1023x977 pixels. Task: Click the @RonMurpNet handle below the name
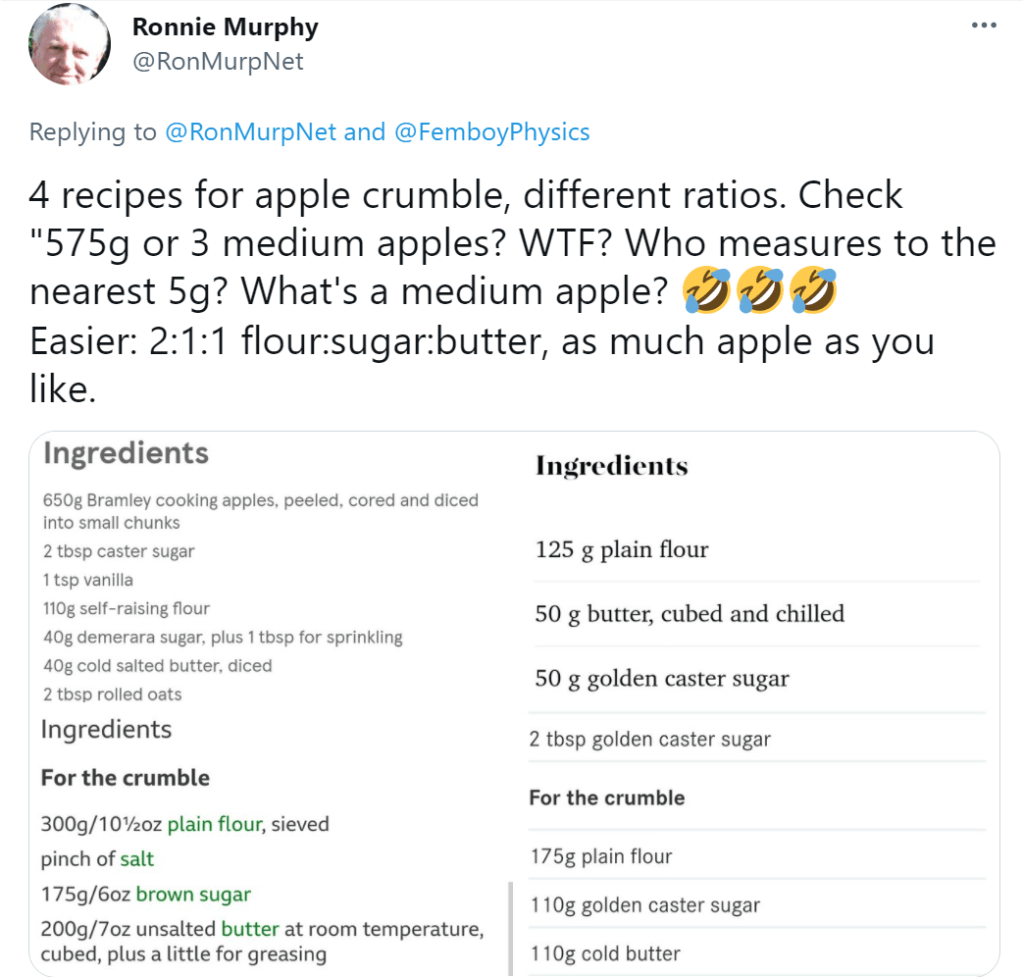(x=217, y=62)
